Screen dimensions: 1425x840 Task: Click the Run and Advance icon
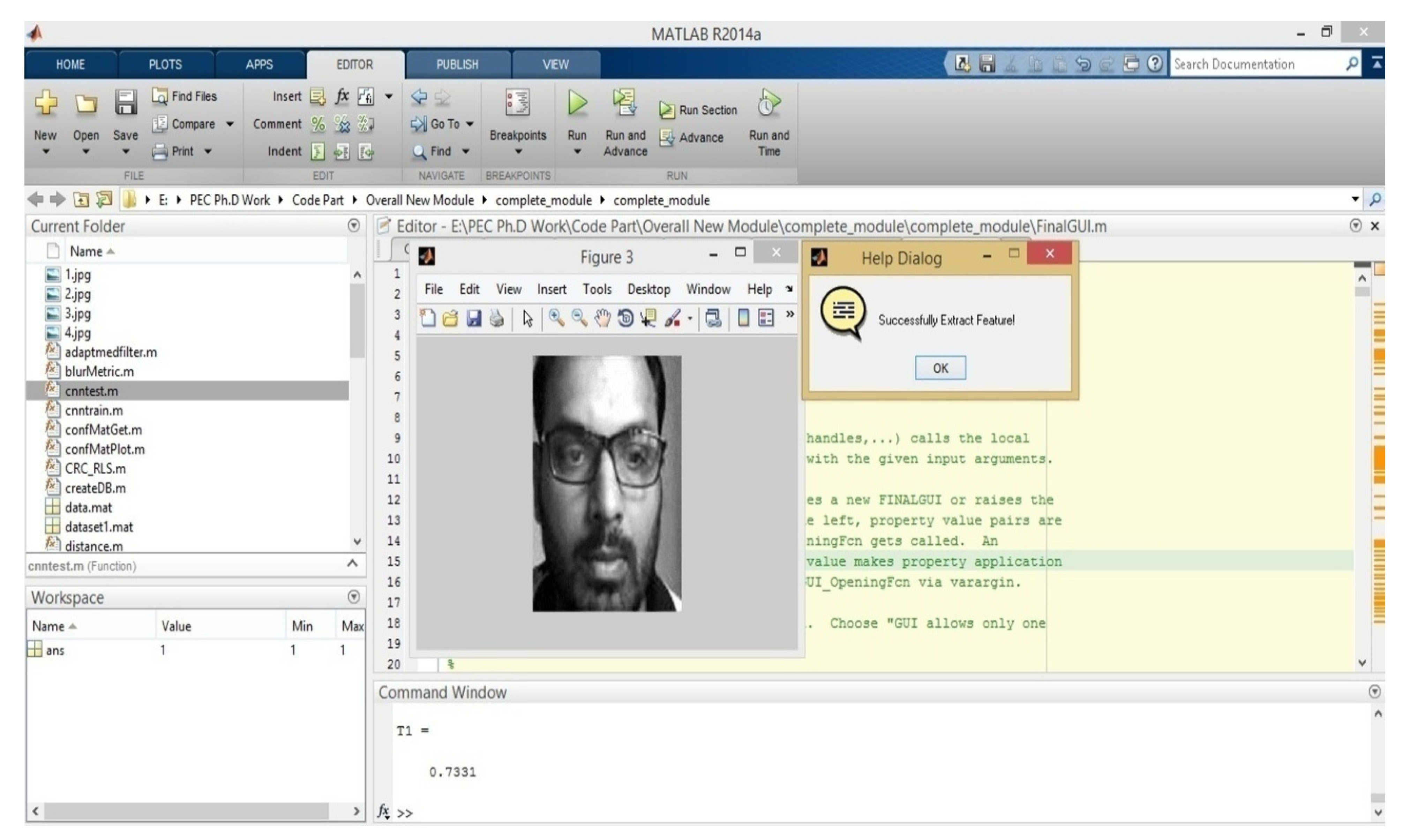click(625, 103)
